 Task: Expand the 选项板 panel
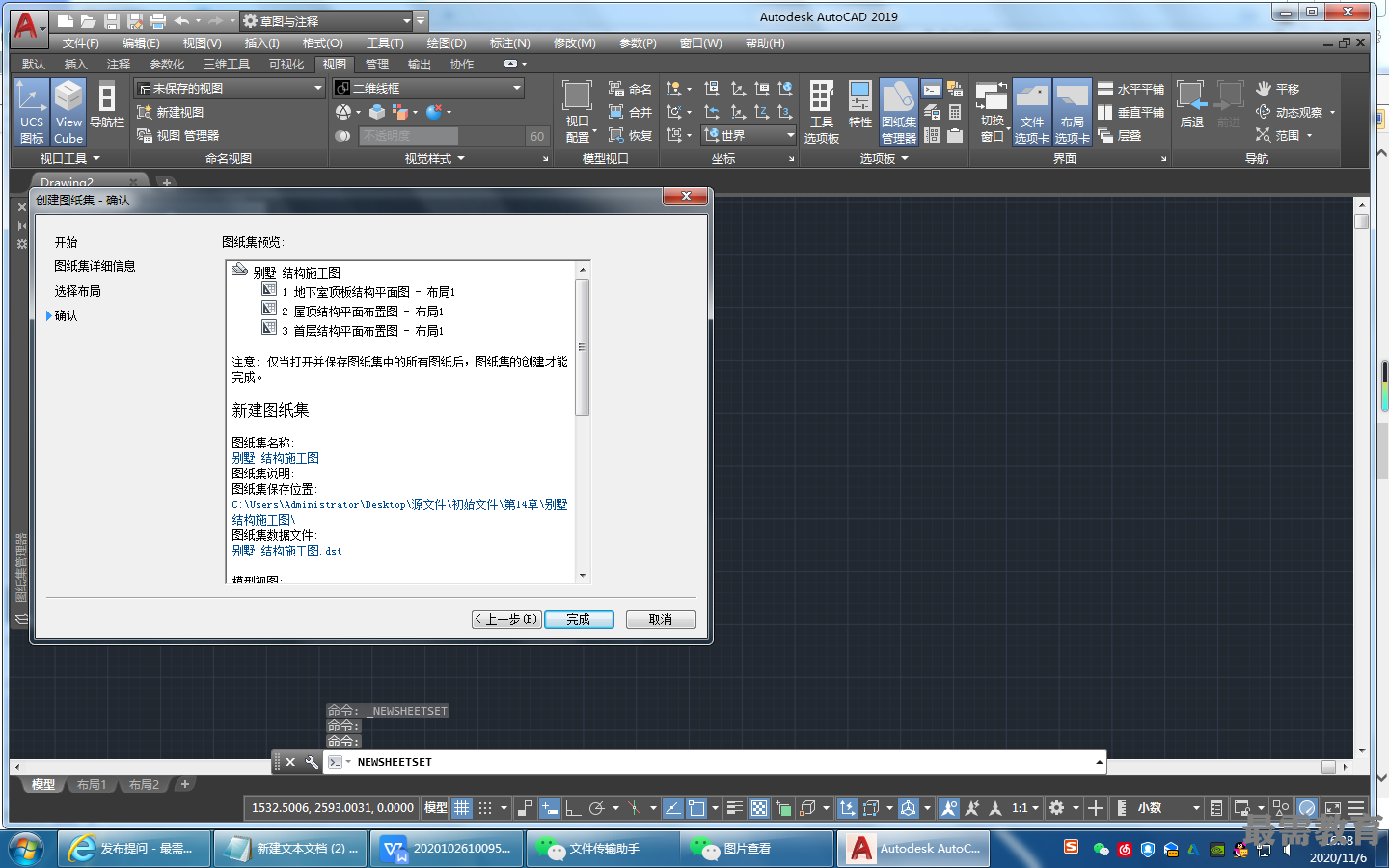884,158
